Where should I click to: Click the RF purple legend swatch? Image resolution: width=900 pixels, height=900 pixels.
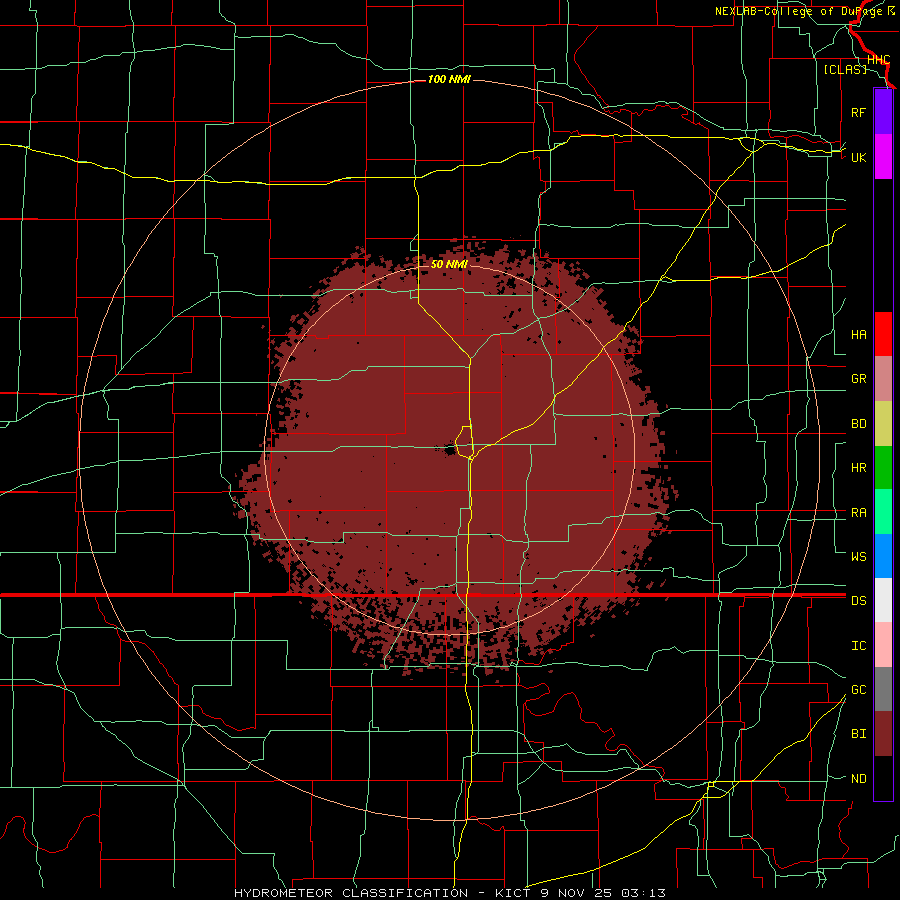click(x=883, y=112)
